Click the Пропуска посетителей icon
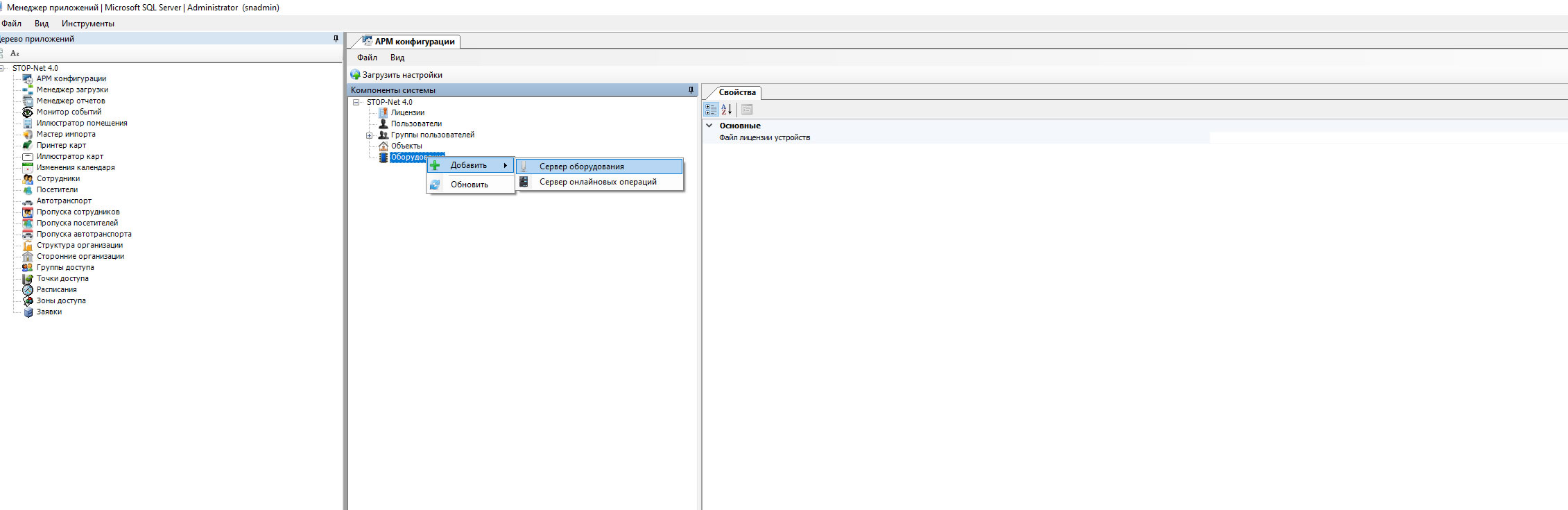This screenshot has height=510, width=1568. pyautogui.click(x=28, y=223)
